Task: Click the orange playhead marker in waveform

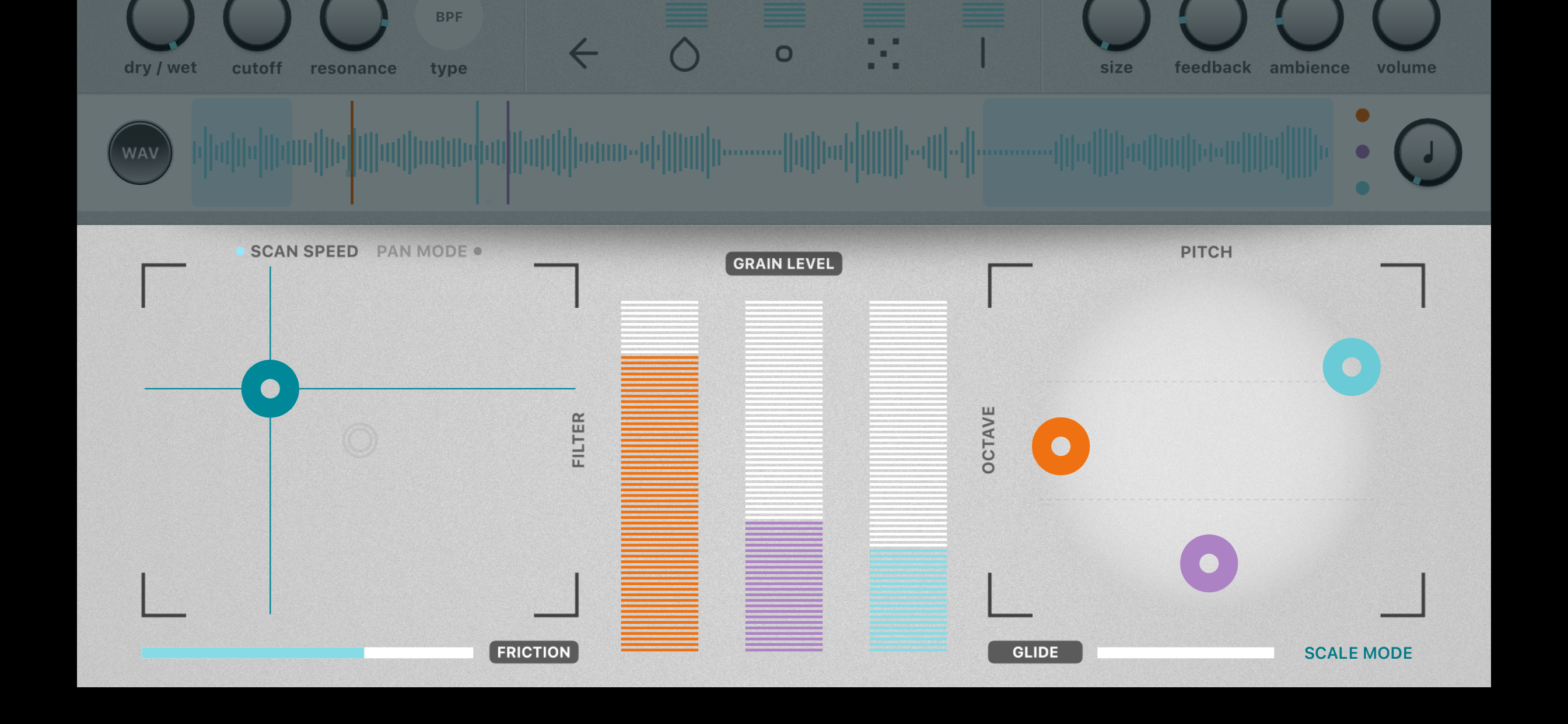Action: [x=352, y=152]
